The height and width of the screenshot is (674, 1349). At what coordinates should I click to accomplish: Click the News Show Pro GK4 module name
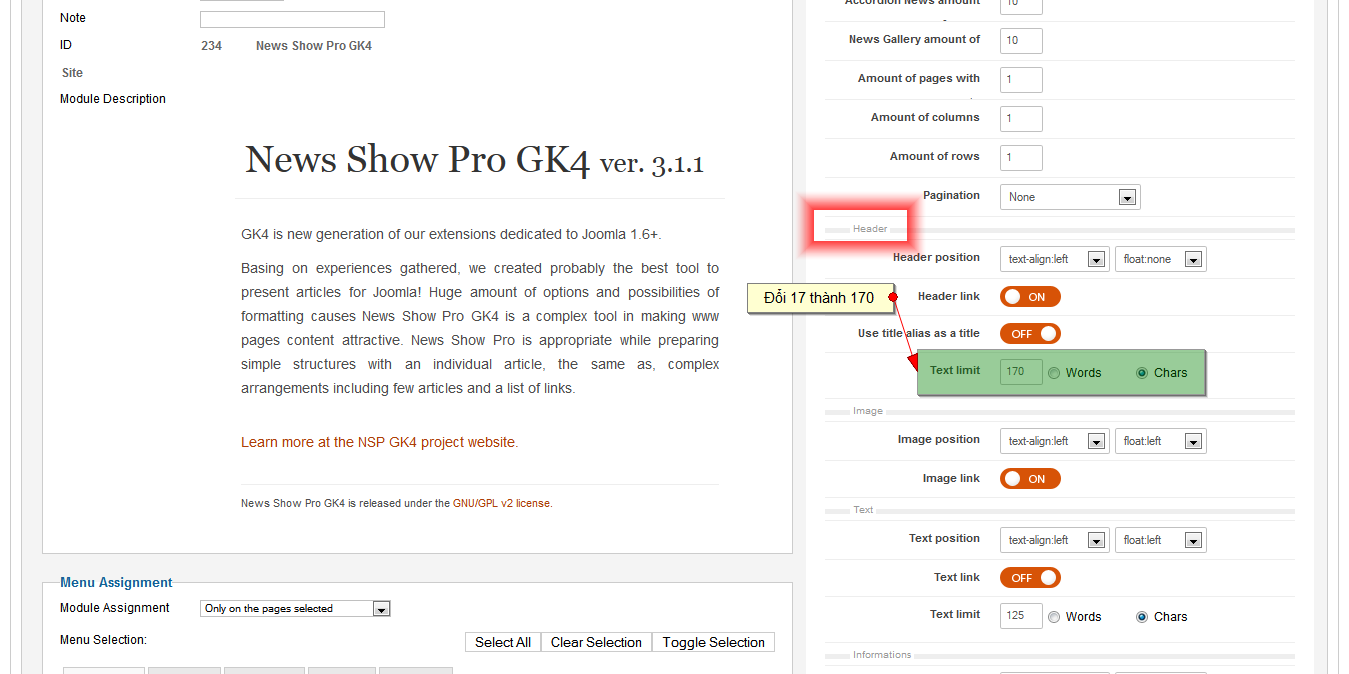click(x=314, y=46)
